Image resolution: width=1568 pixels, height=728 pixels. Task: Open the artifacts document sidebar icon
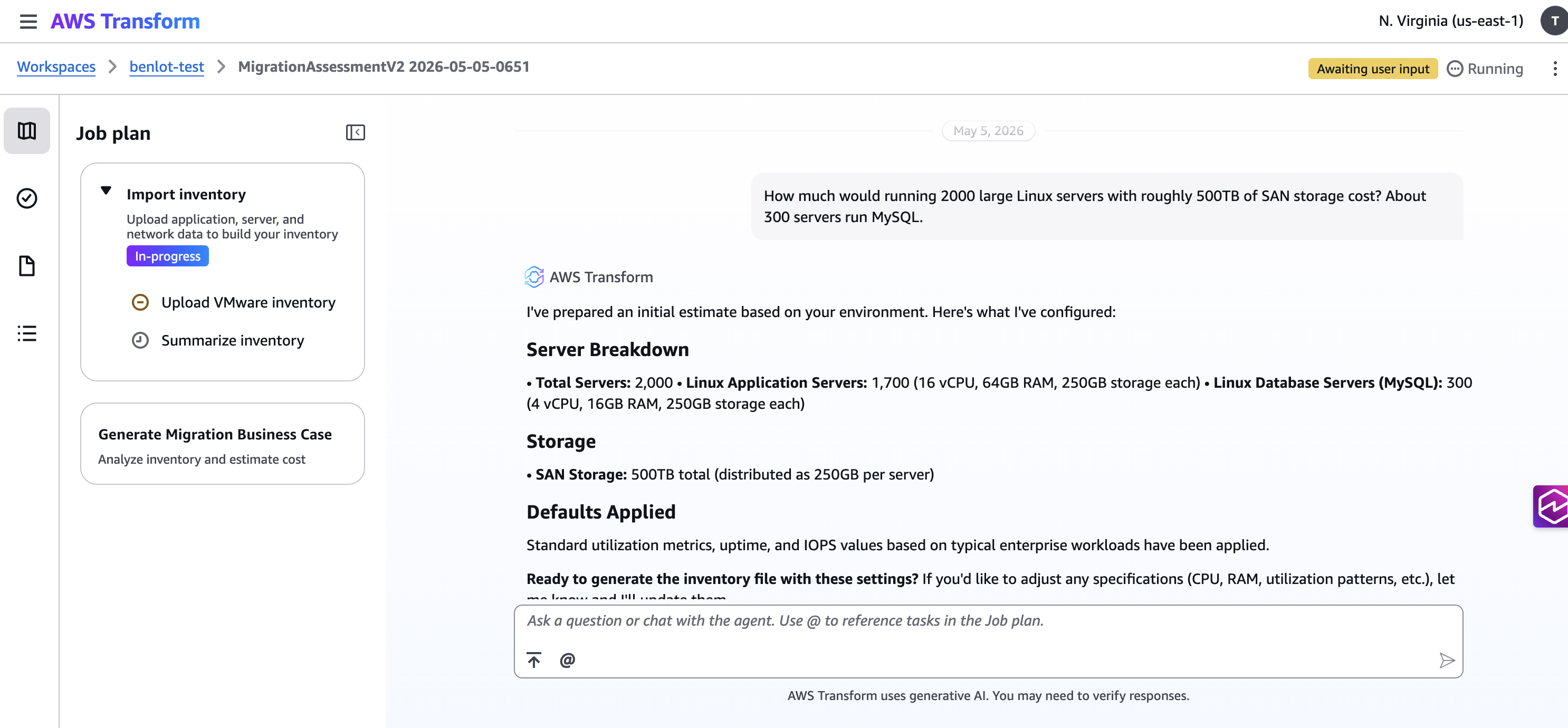tap(27, 266)
